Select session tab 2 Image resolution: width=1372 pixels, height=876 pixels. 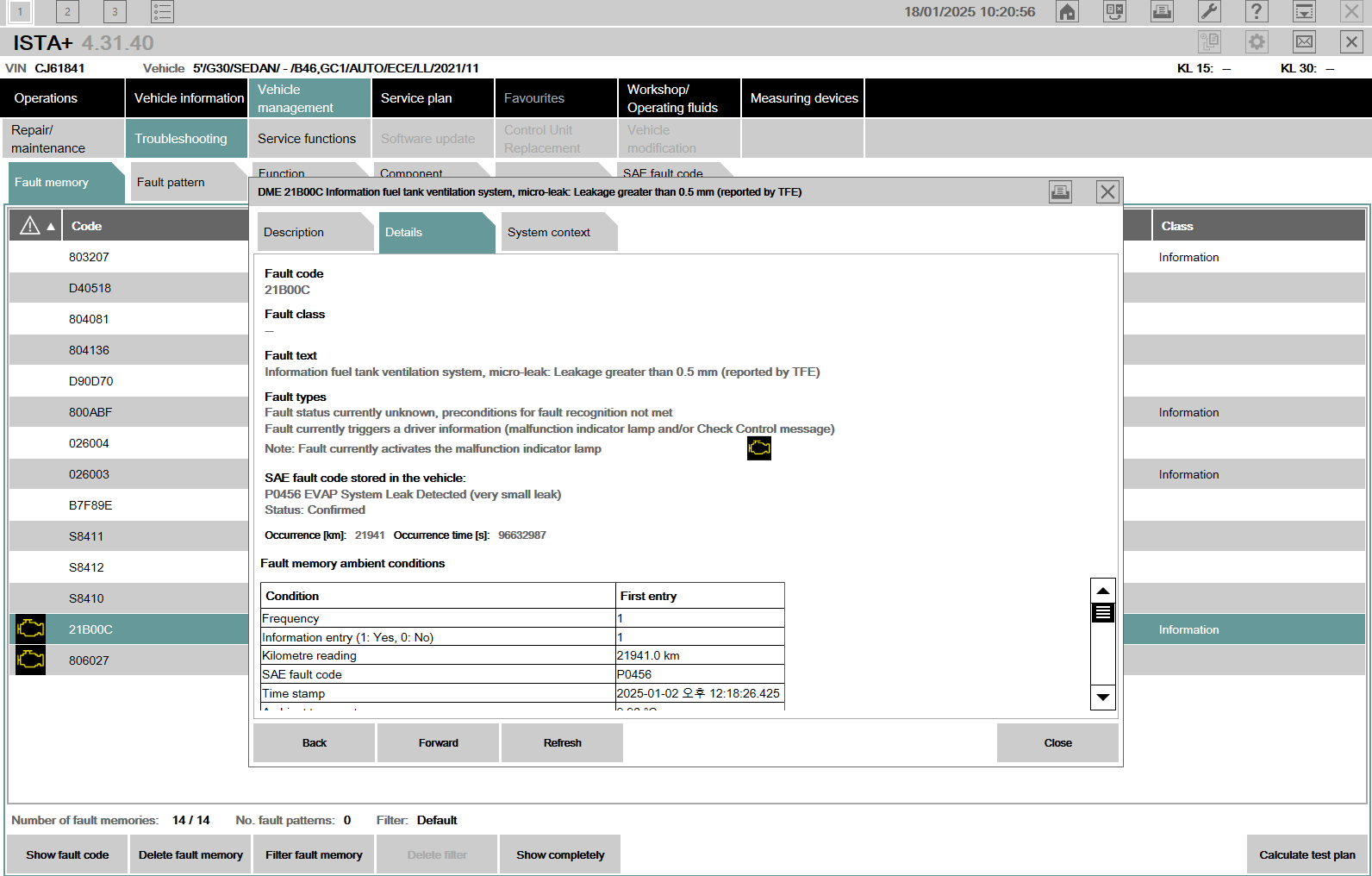(67, 12)
